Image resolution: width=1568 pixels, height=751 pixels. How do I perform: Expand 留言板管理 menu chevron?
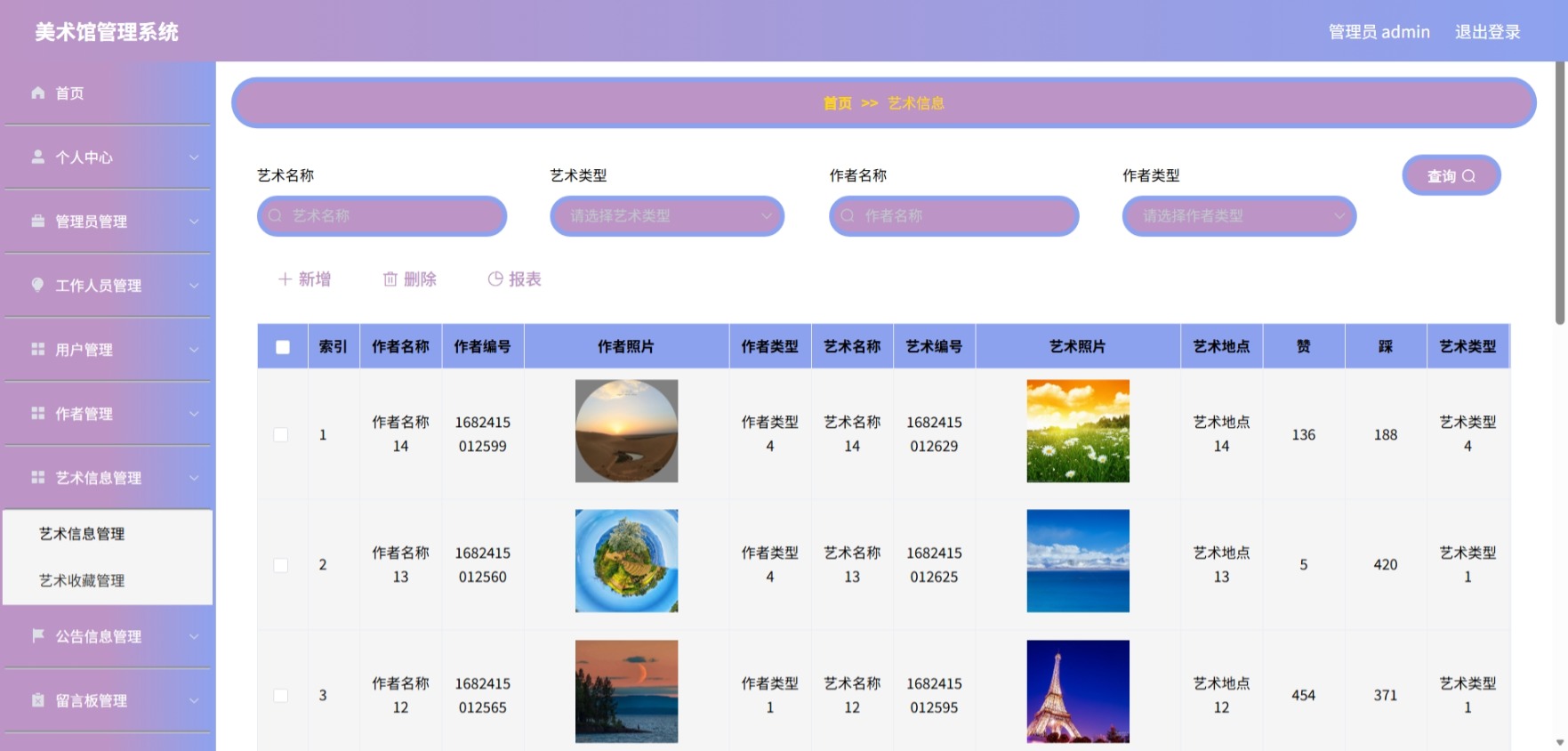click(x=194, y=700)
